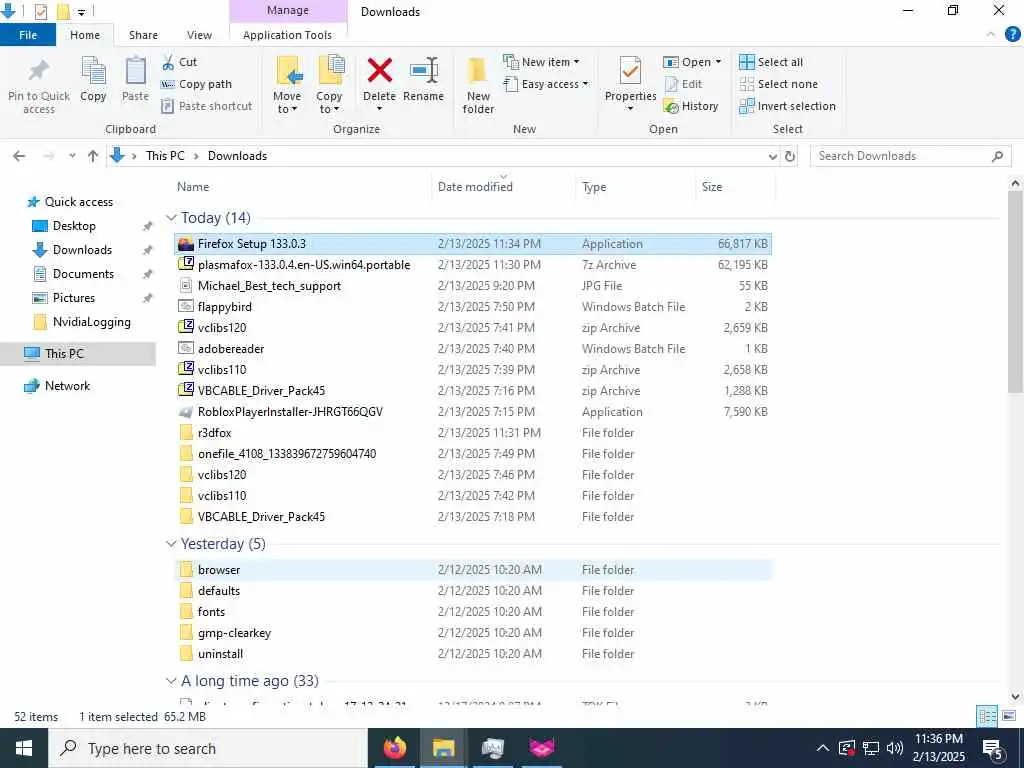Sort by the Type column header
Viewport: 1024px width, 768px height.
(x=635, y=187)
